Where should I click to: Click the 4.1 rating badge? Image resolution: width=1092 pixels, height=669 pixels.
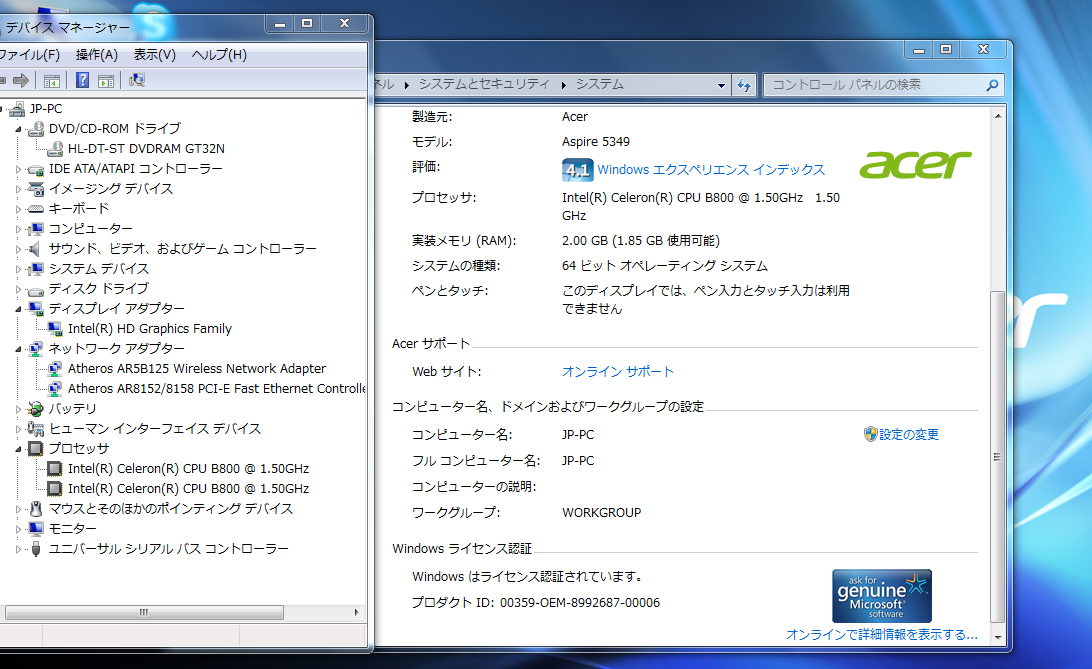pyautogui.click(x=577, y=170)
